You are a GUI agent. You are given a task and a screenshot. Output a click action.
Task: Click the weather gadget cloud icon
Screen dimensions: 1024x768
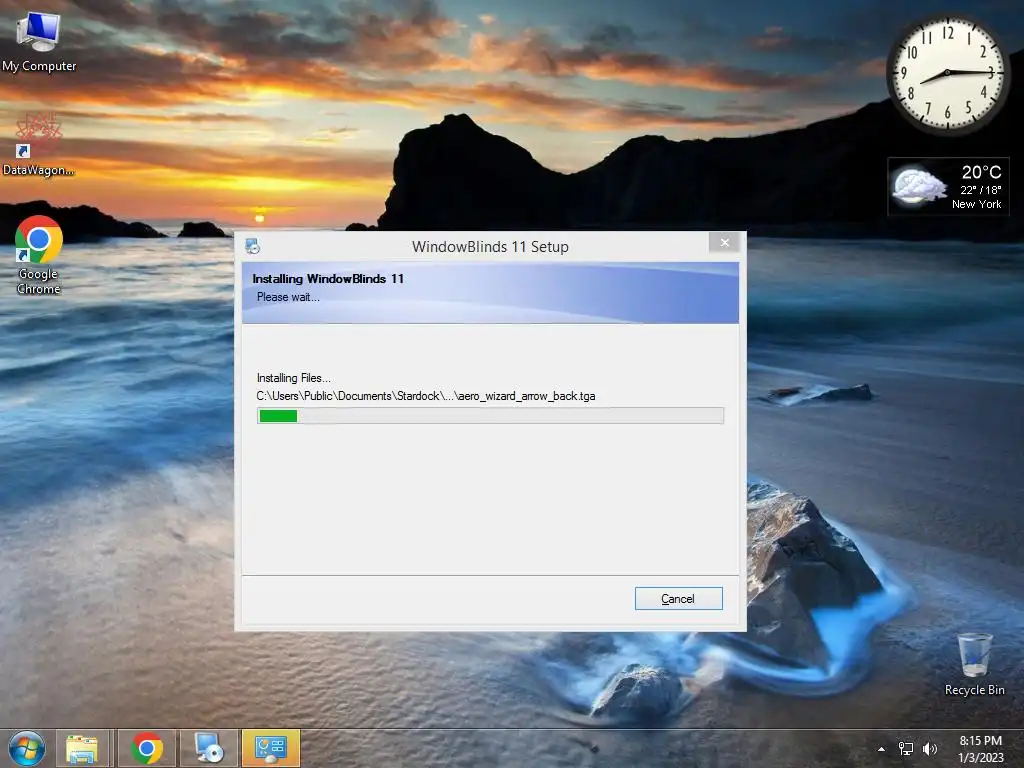pyautogui.click(x=919, y=186)
